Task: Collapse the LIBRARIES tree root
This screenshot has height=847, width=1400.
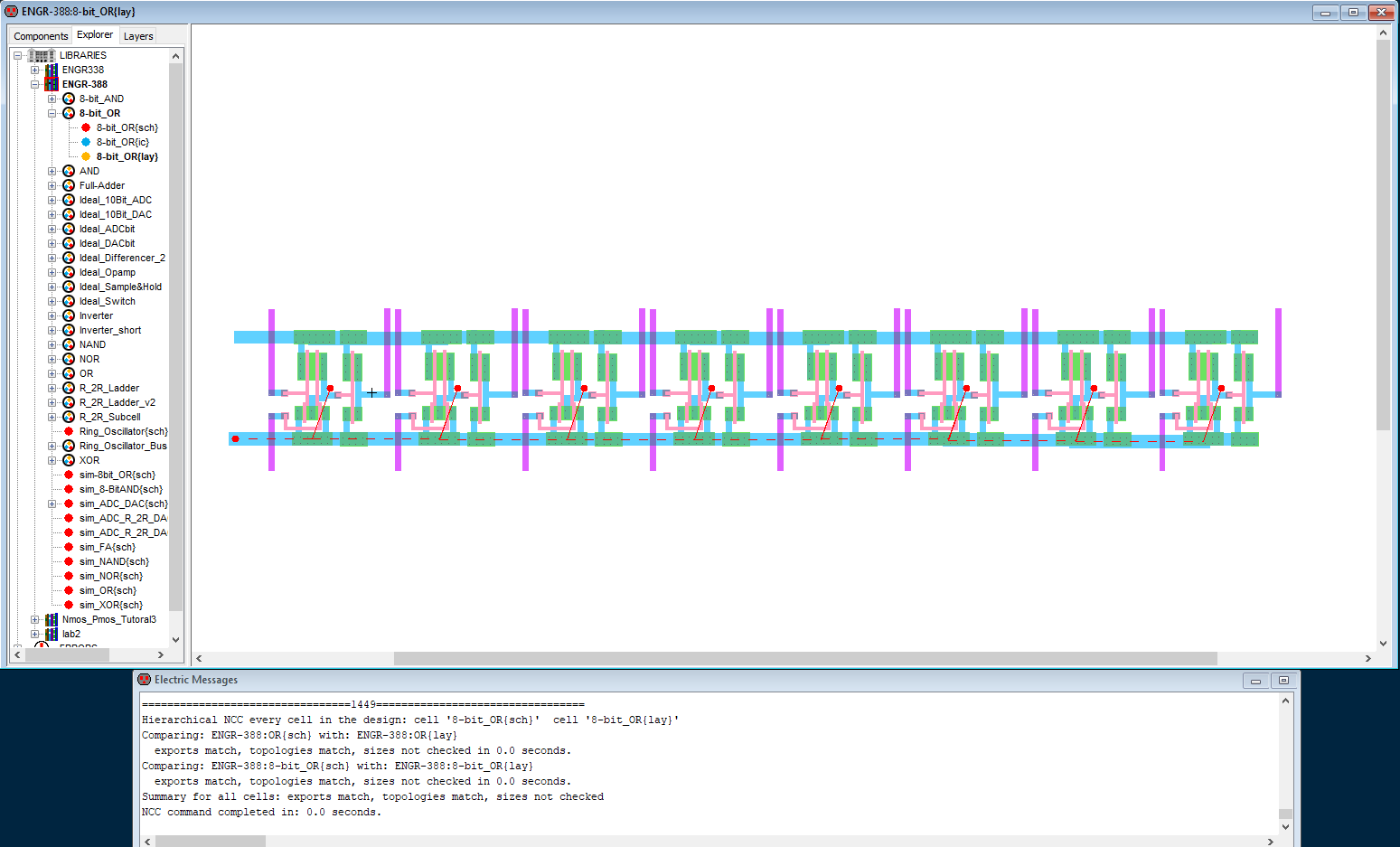Action: [x=18, y=55]
